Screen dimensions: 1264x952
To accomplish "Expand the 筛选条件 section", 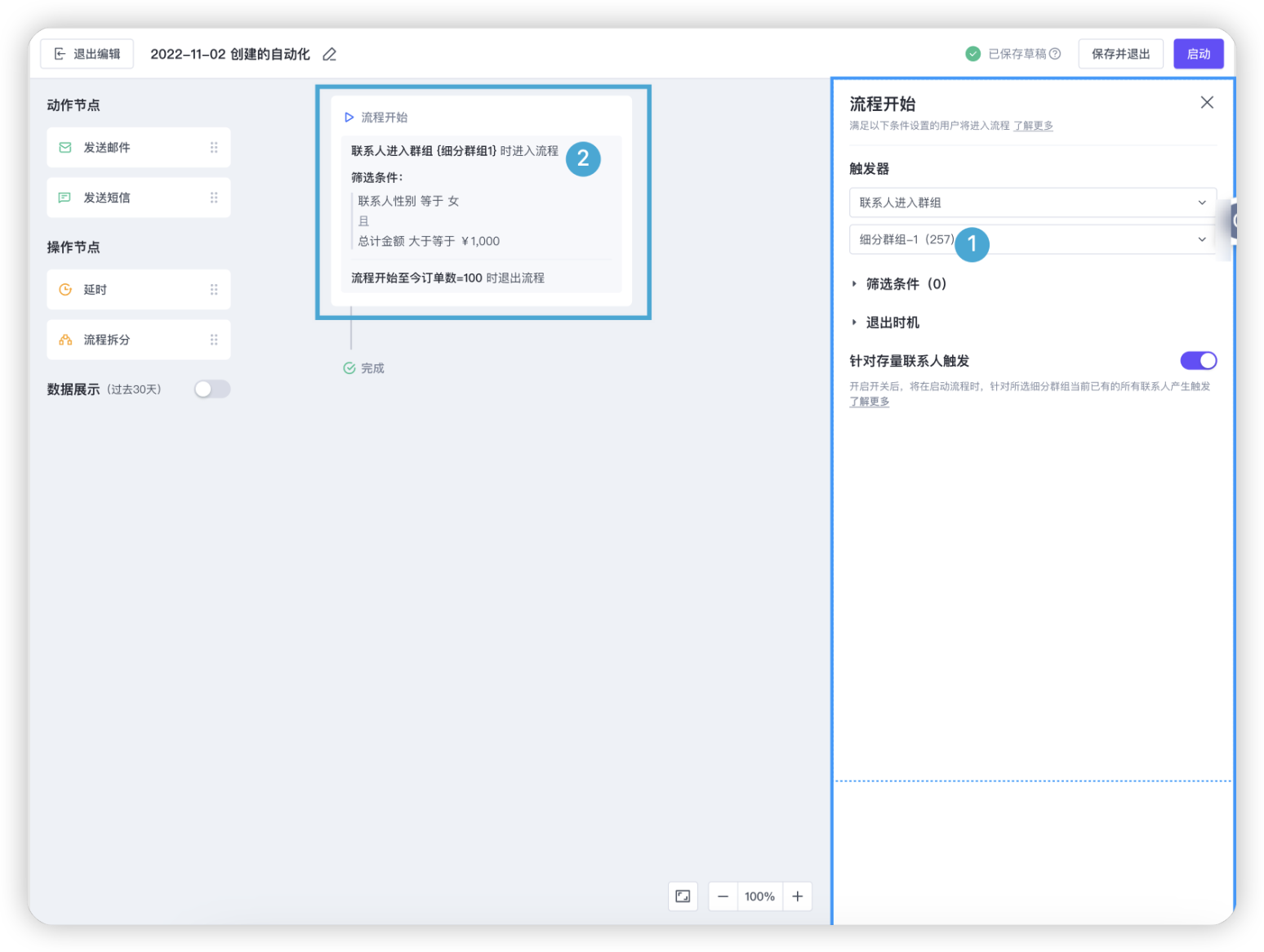I will [898, 284].
